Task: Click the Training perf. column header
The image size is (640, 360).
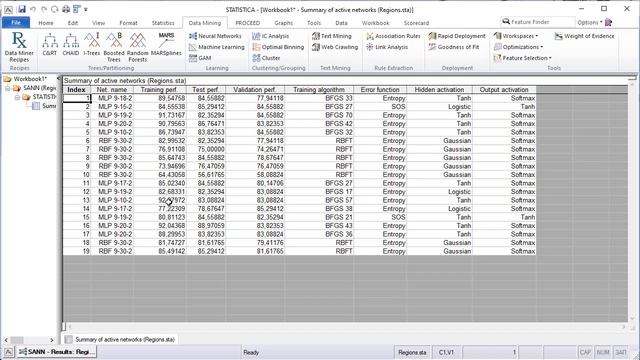Action: 160,89
